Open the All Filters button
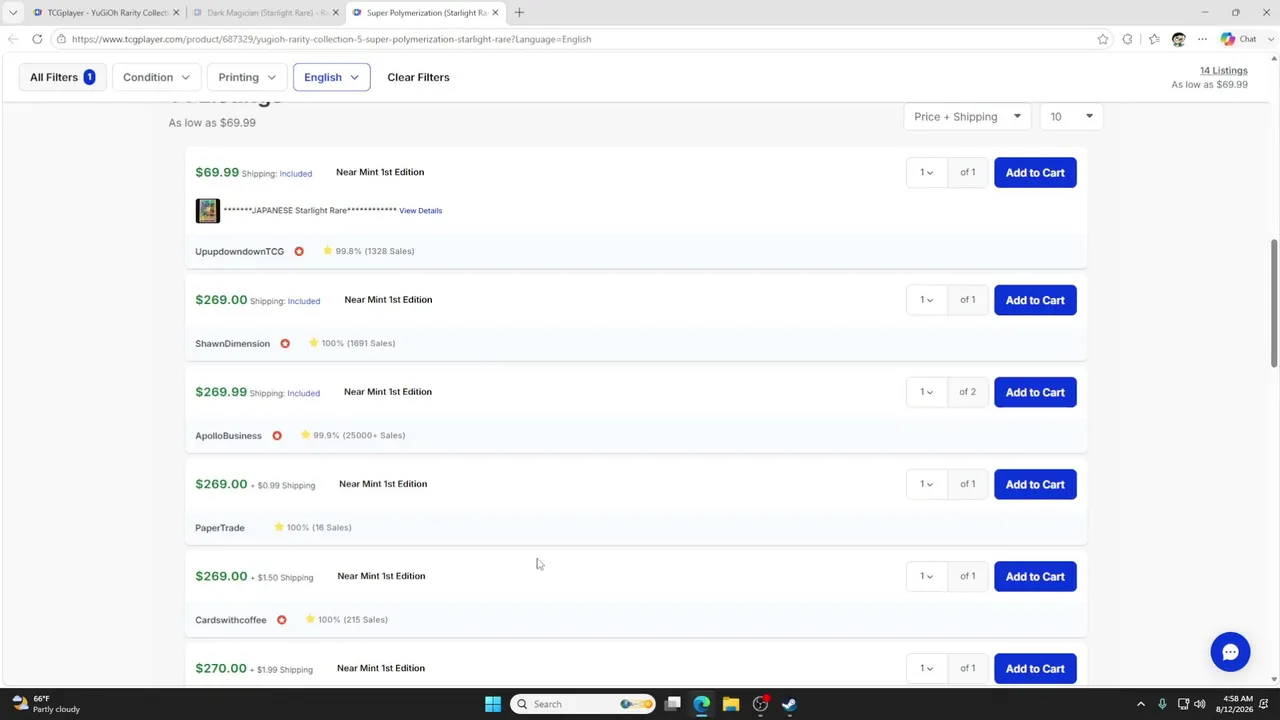The image size is (1280, 720). 62,77
